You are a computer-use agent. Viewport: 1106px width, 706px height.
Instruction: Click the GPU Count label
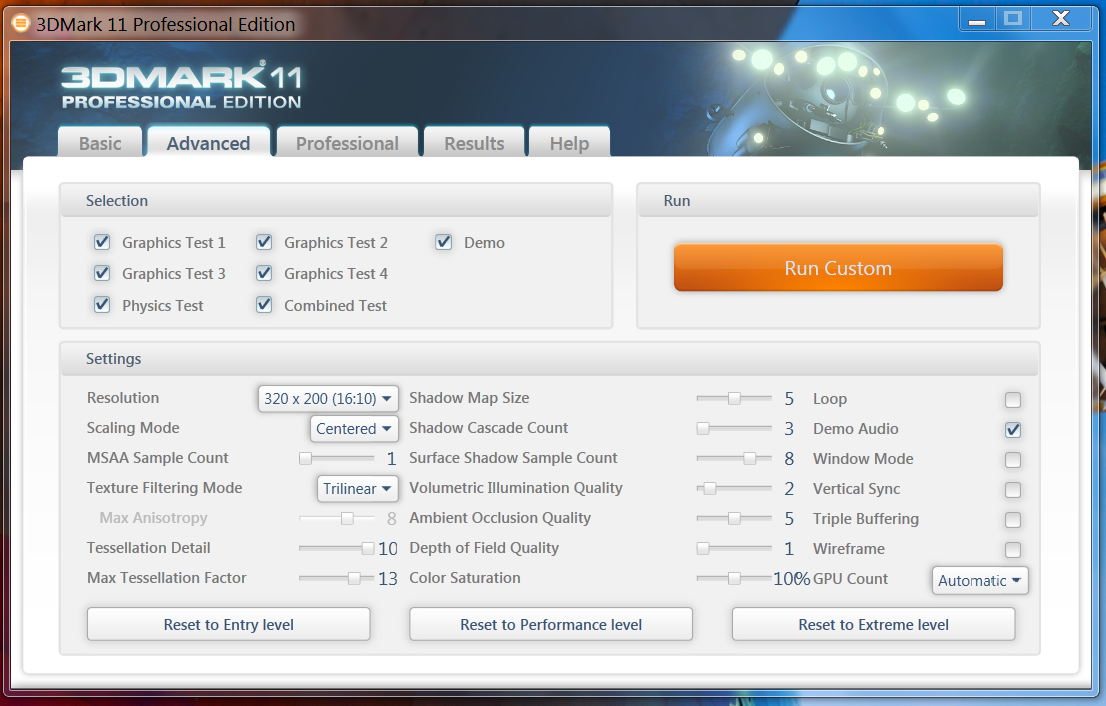[851, 578]
